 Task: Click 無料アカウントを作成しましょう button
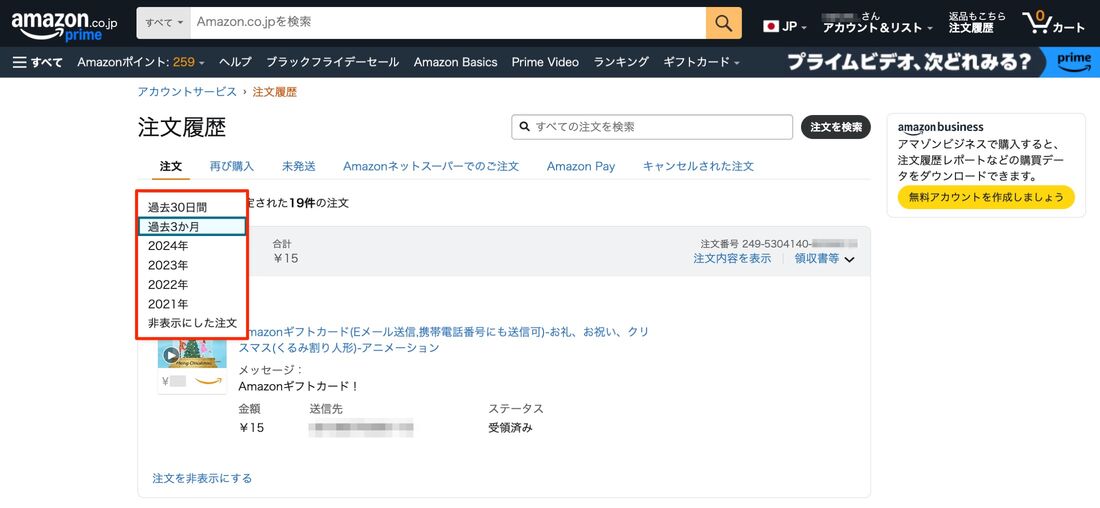coord(986,197)
